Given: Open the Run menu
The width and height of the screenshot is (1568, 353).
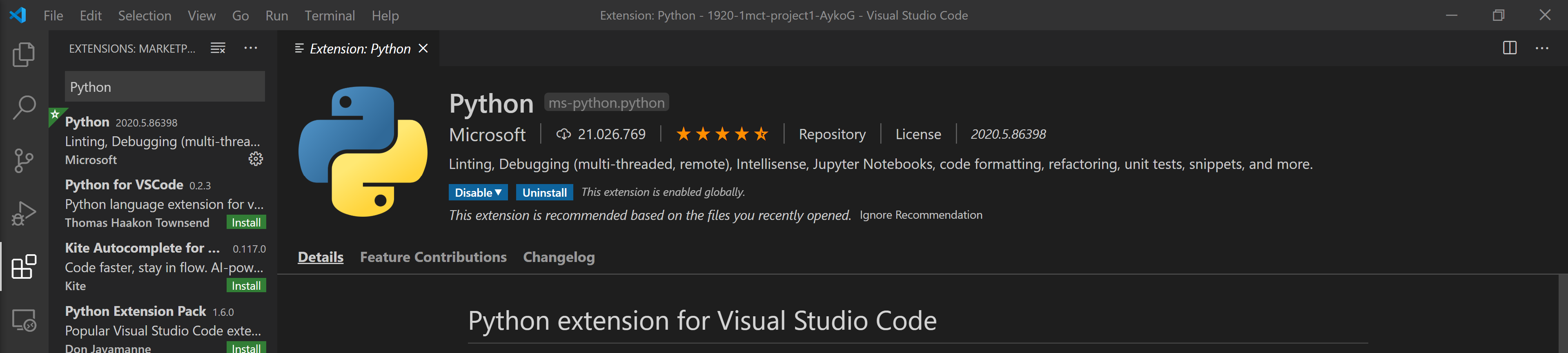Looking at the screenshot, I should point(276,15).
